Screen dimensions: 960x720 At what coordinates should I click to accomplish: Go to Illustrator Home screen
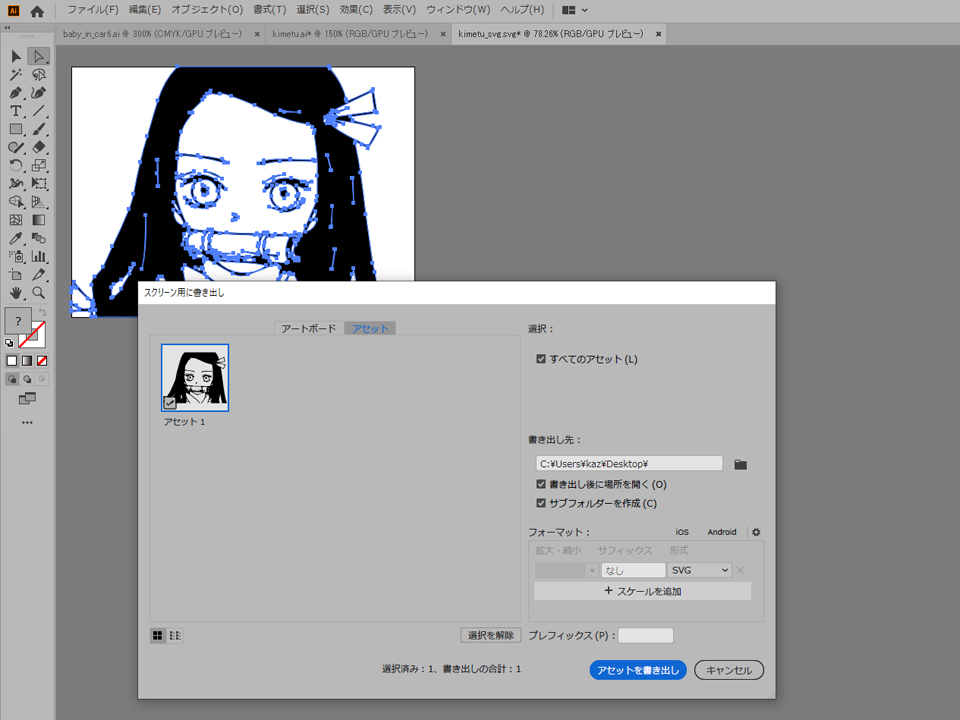(37, 10)
